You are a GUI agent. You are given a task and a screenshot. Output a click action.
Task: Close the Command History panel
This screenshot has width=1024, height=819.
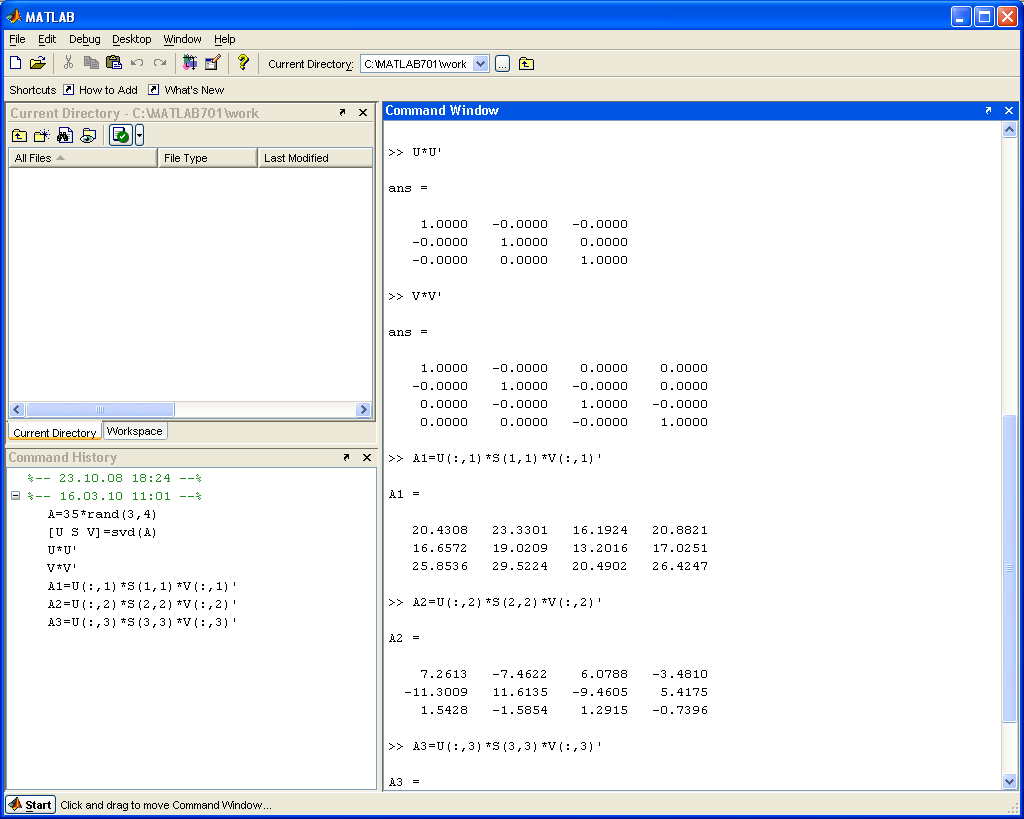point(367,457)
